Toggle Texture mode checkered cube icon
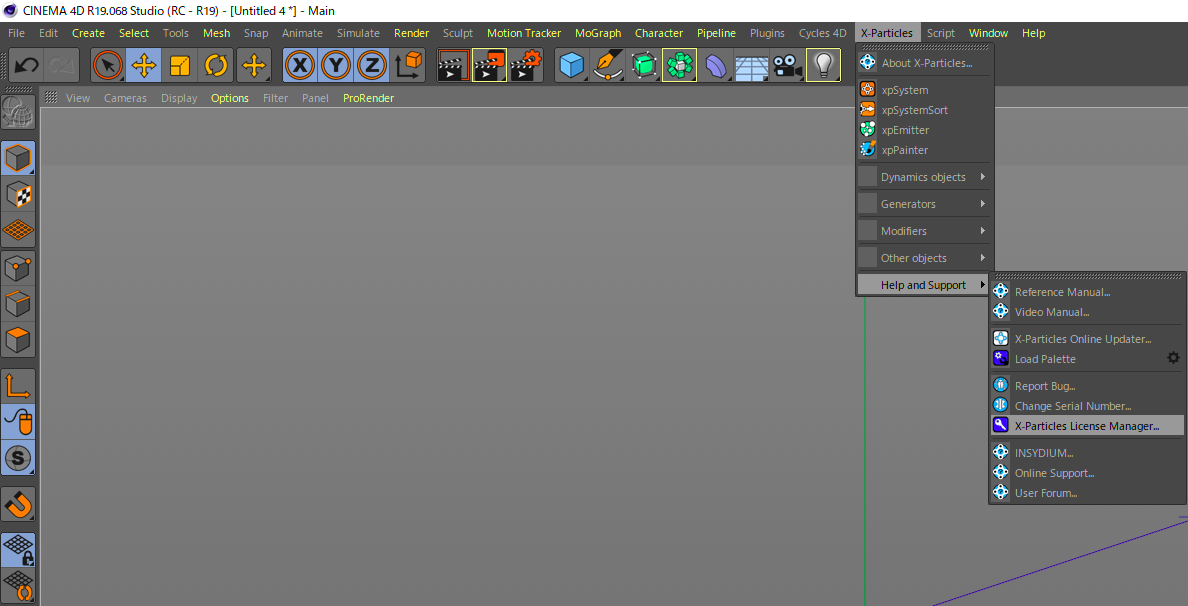 [18, 195]
